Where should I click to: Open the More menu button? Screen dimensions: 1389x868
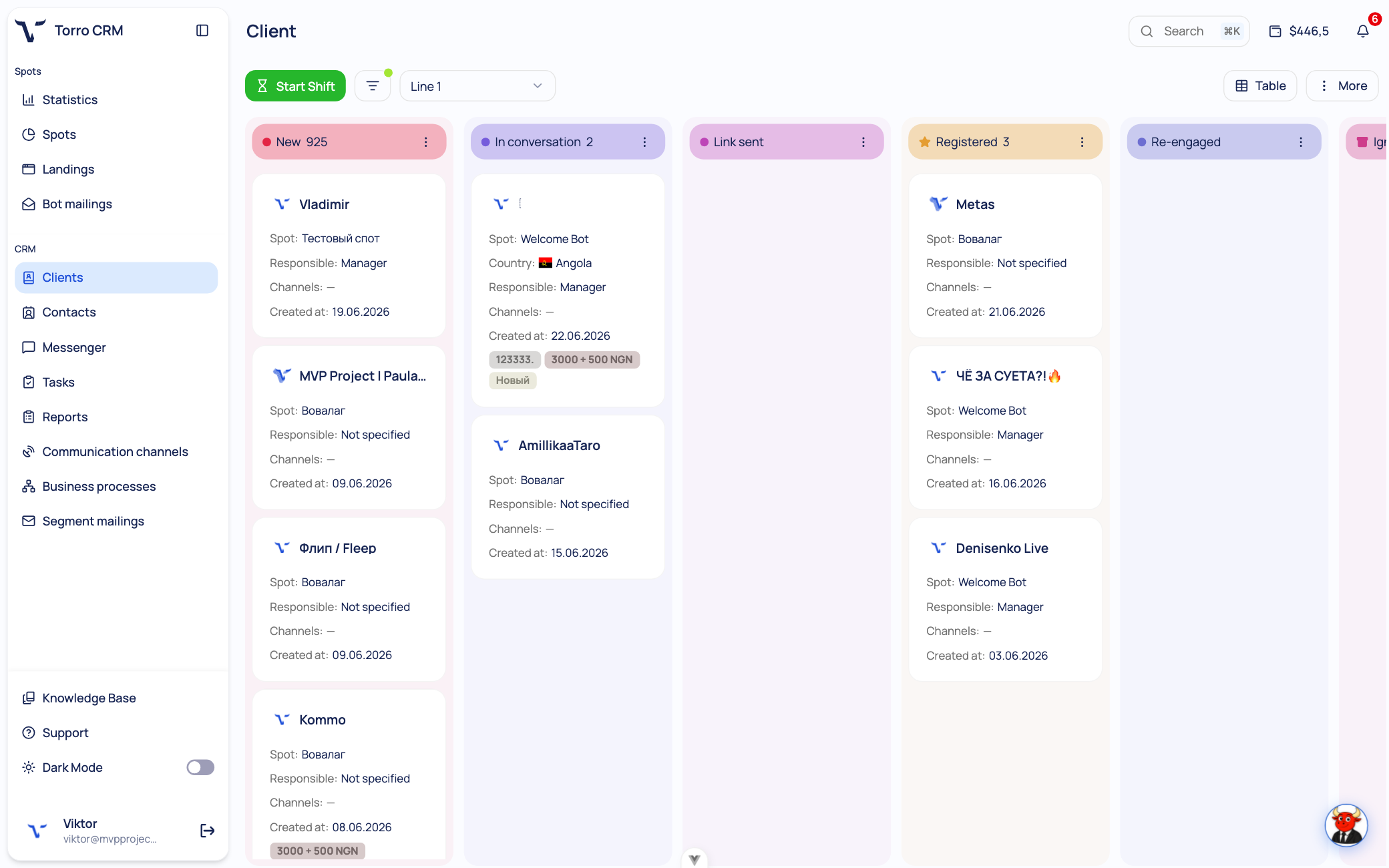(1342, 86)
